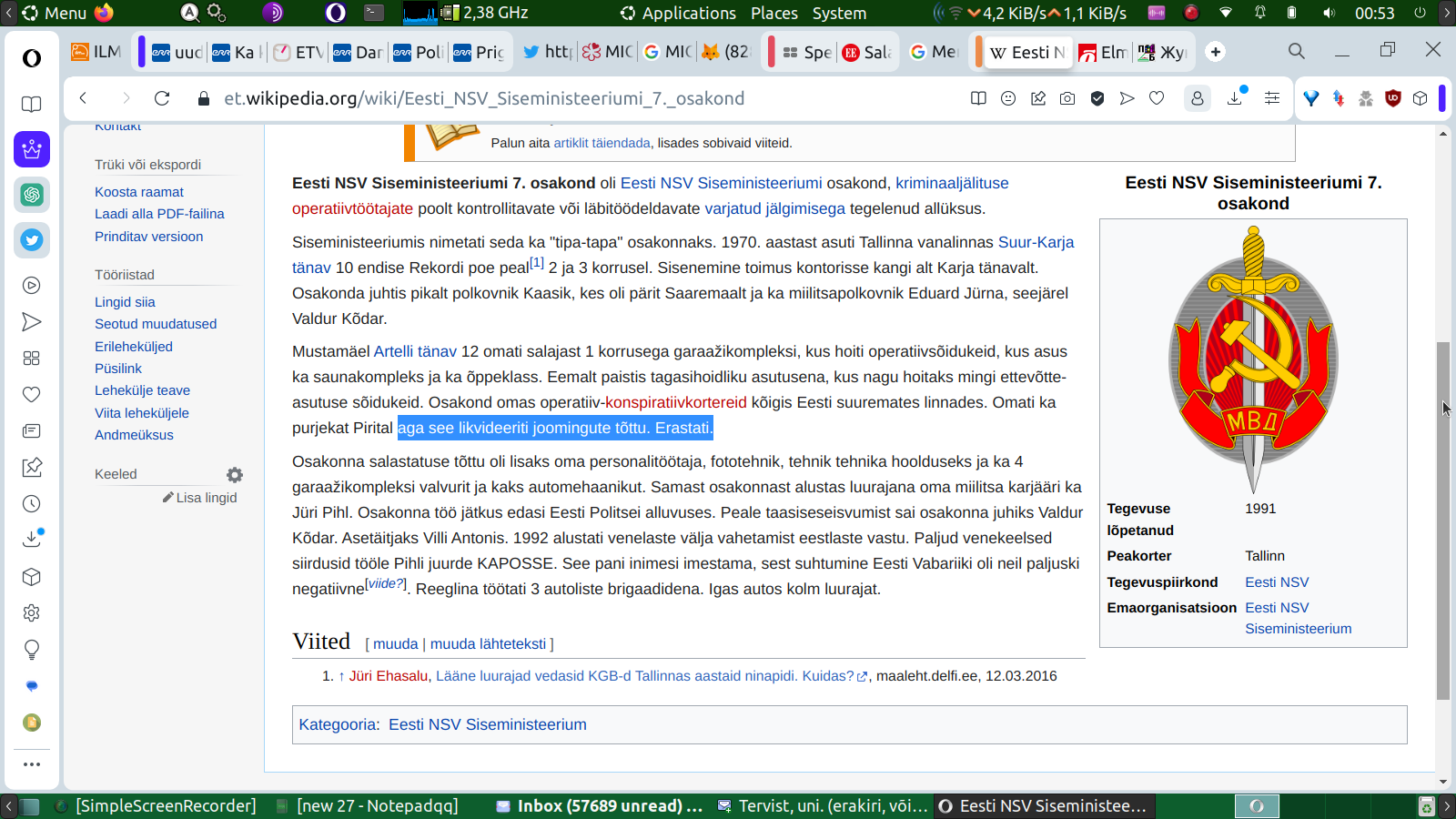Open the Settings gear in Opera sidebar
Viewport: 1456px width, 819px height.
pos(32,613)
